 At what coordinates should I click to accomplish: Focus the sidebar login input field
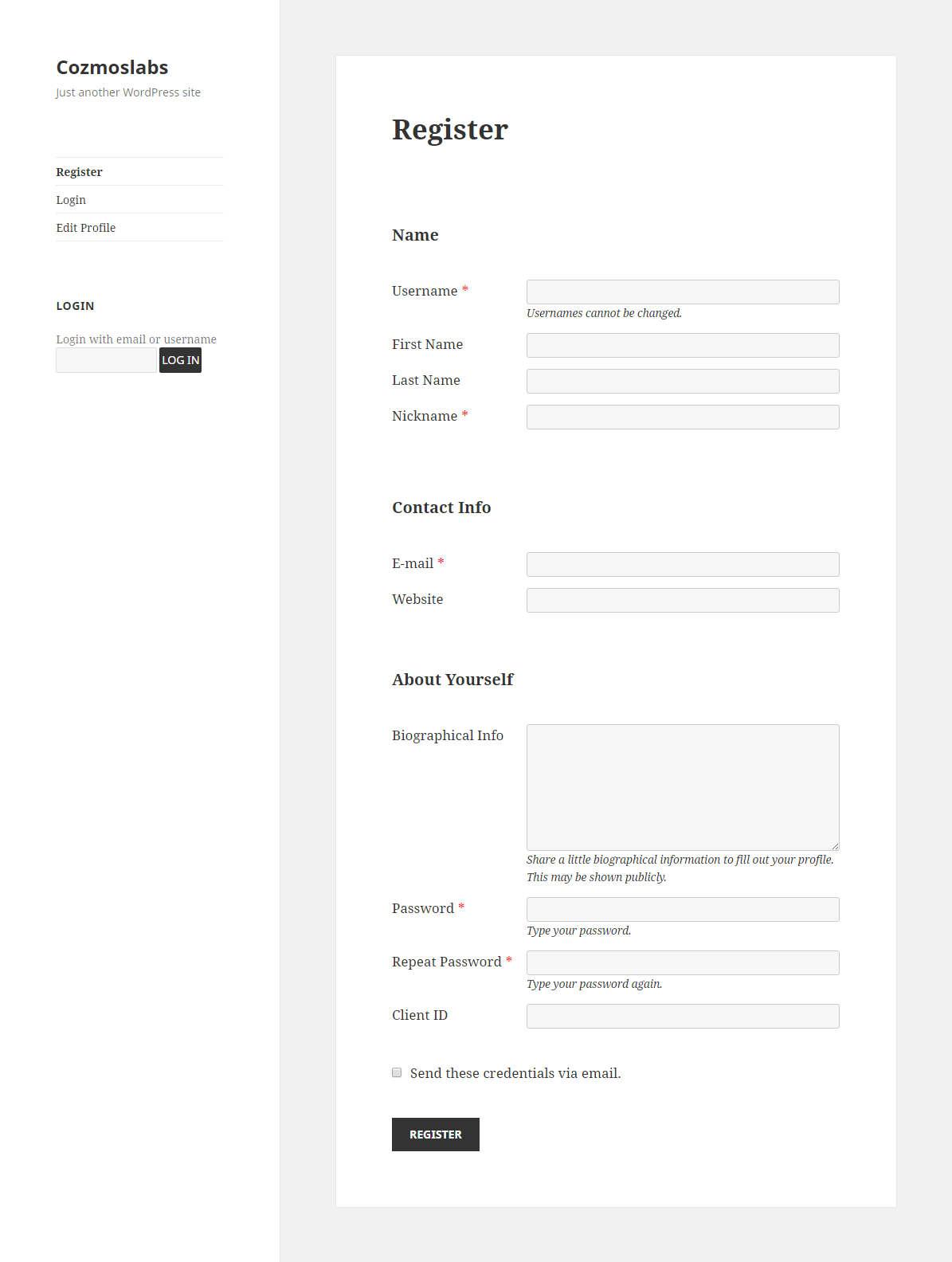[106, 360]
